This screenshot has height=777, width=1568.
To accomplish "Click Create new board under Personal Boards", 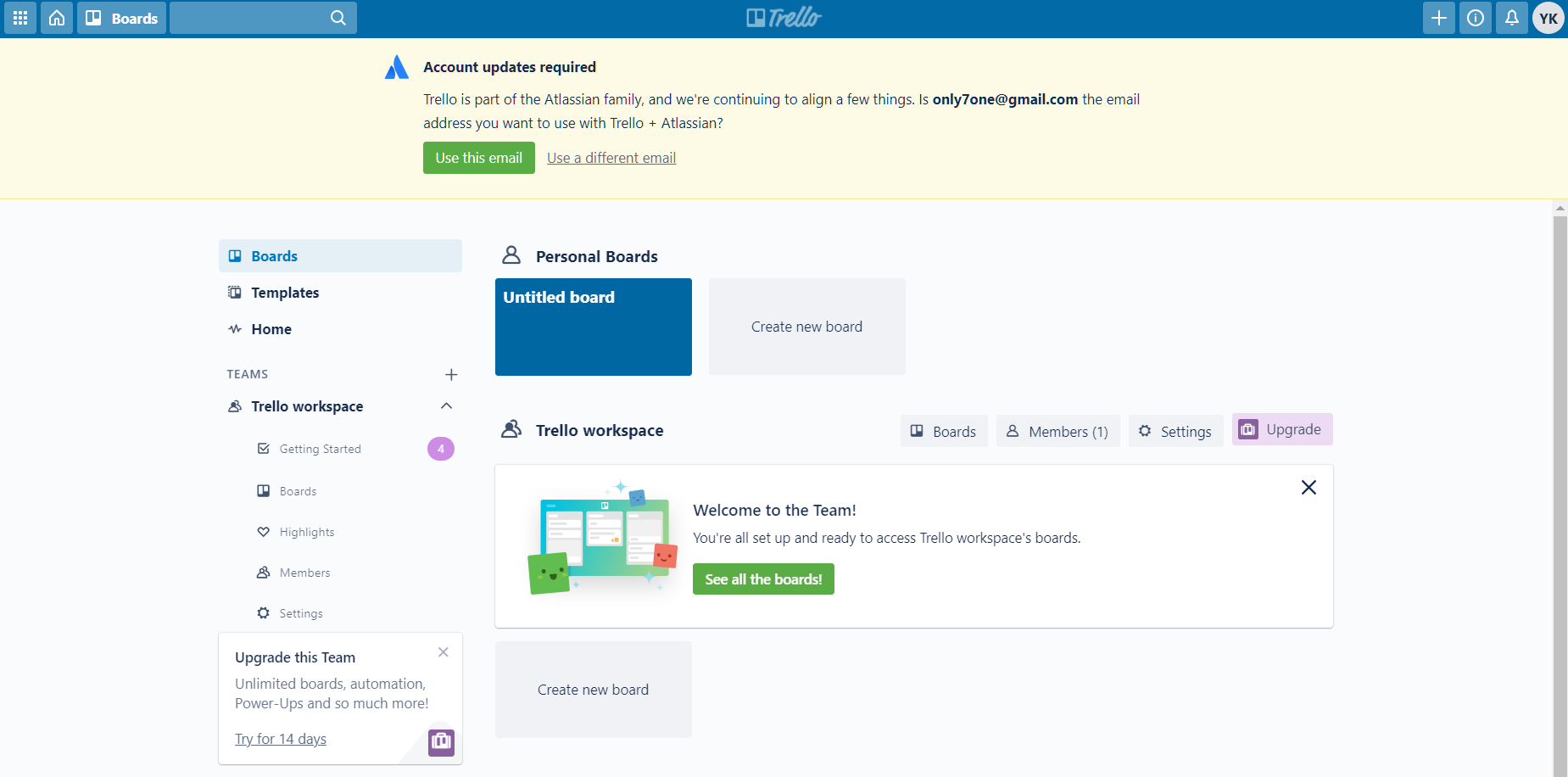I will pyautogui.click(x=807, y=327).
